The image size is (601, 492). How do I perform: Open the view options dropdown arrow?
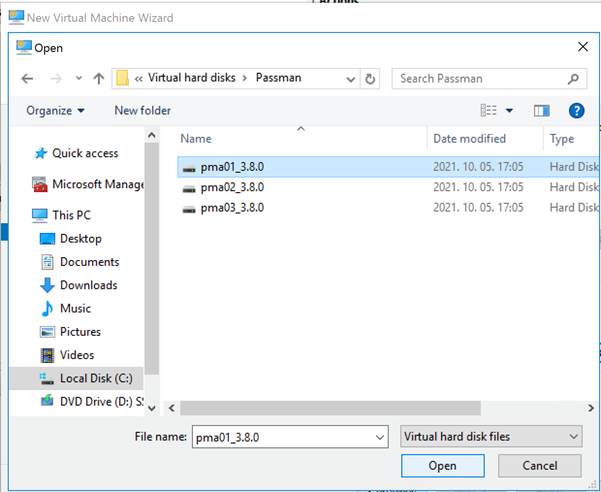(x=509, y=111)
